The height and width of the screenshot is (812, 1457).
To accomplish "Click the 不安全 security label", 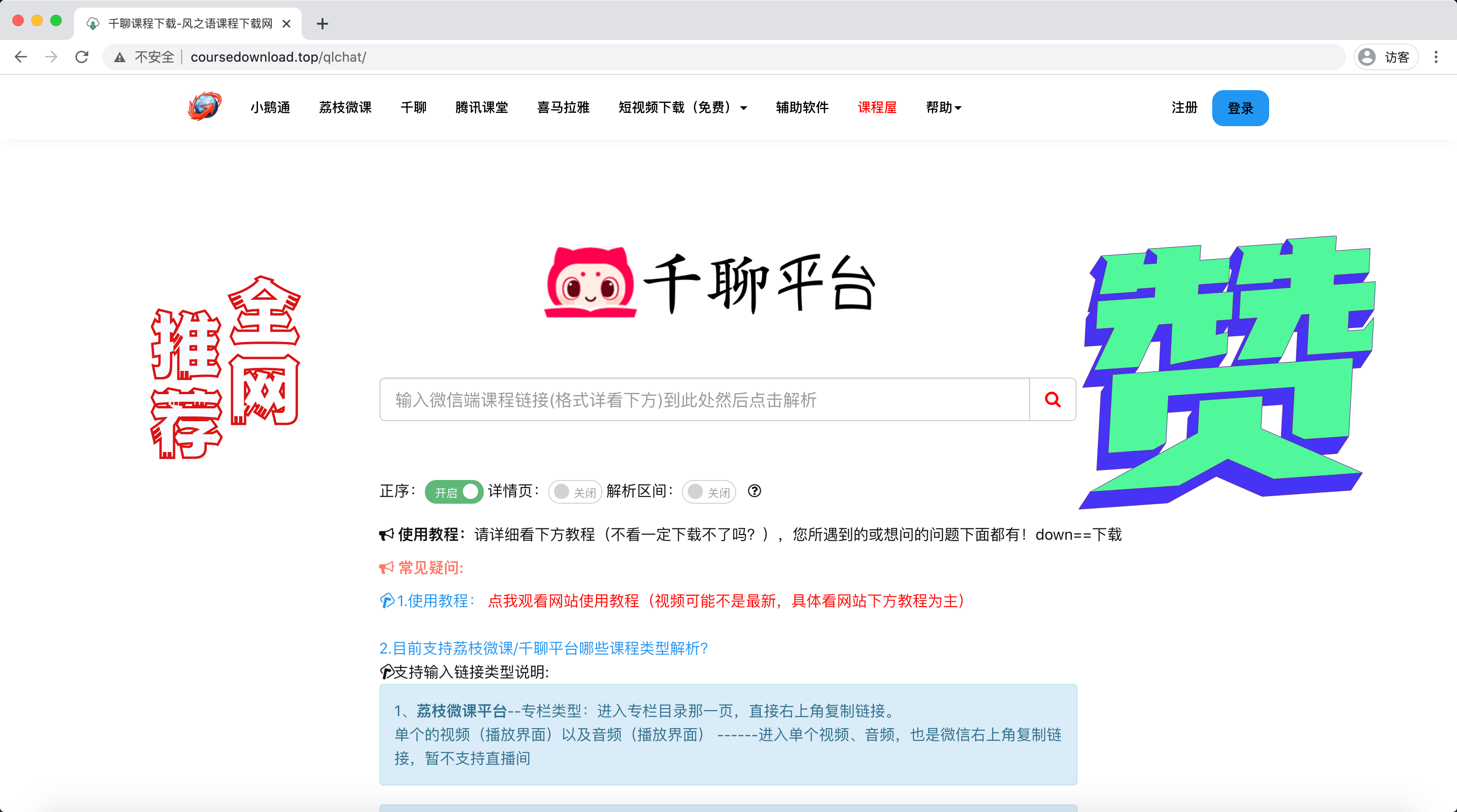I will (155, 57).
